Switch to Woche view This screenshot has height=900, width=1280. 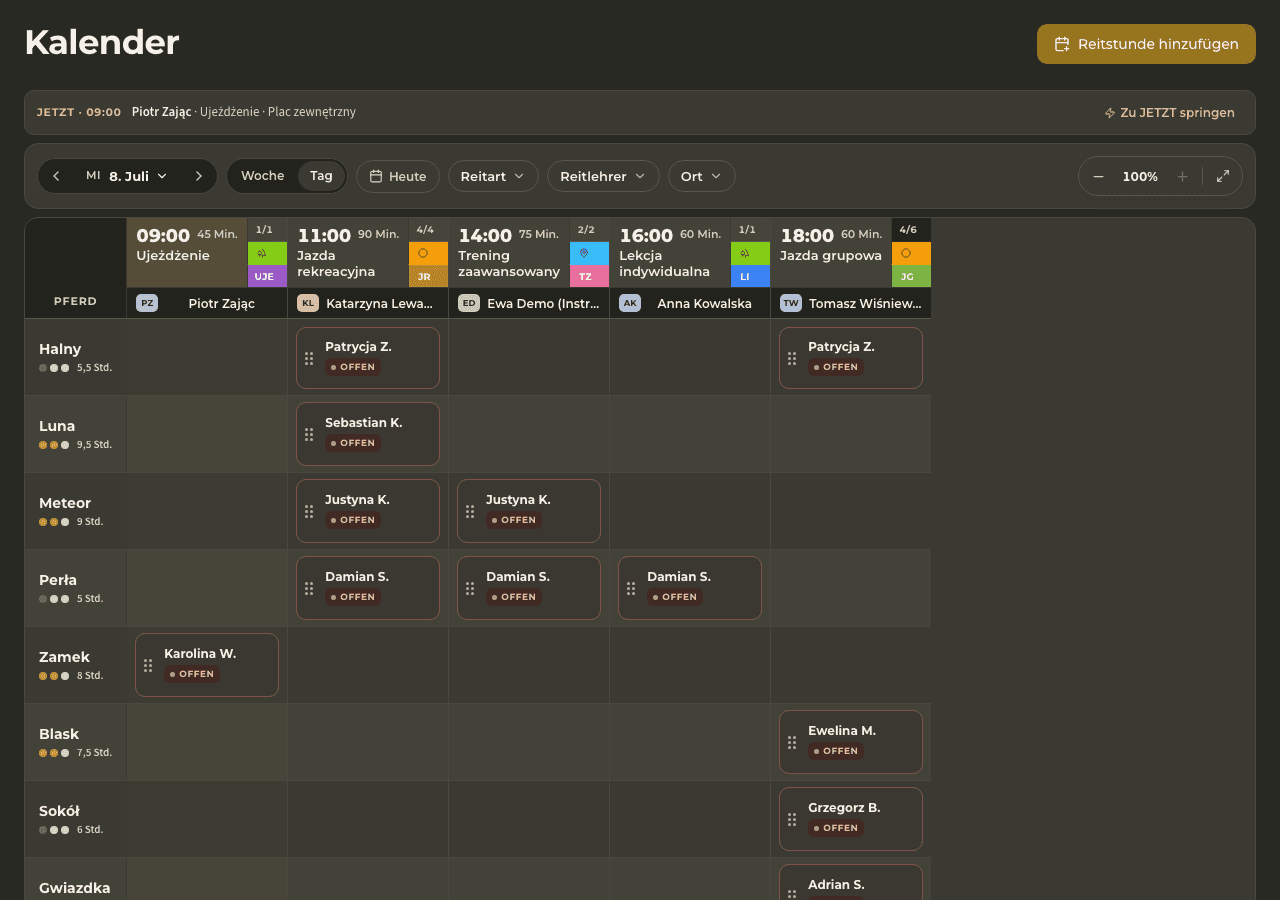click(263, 176)
